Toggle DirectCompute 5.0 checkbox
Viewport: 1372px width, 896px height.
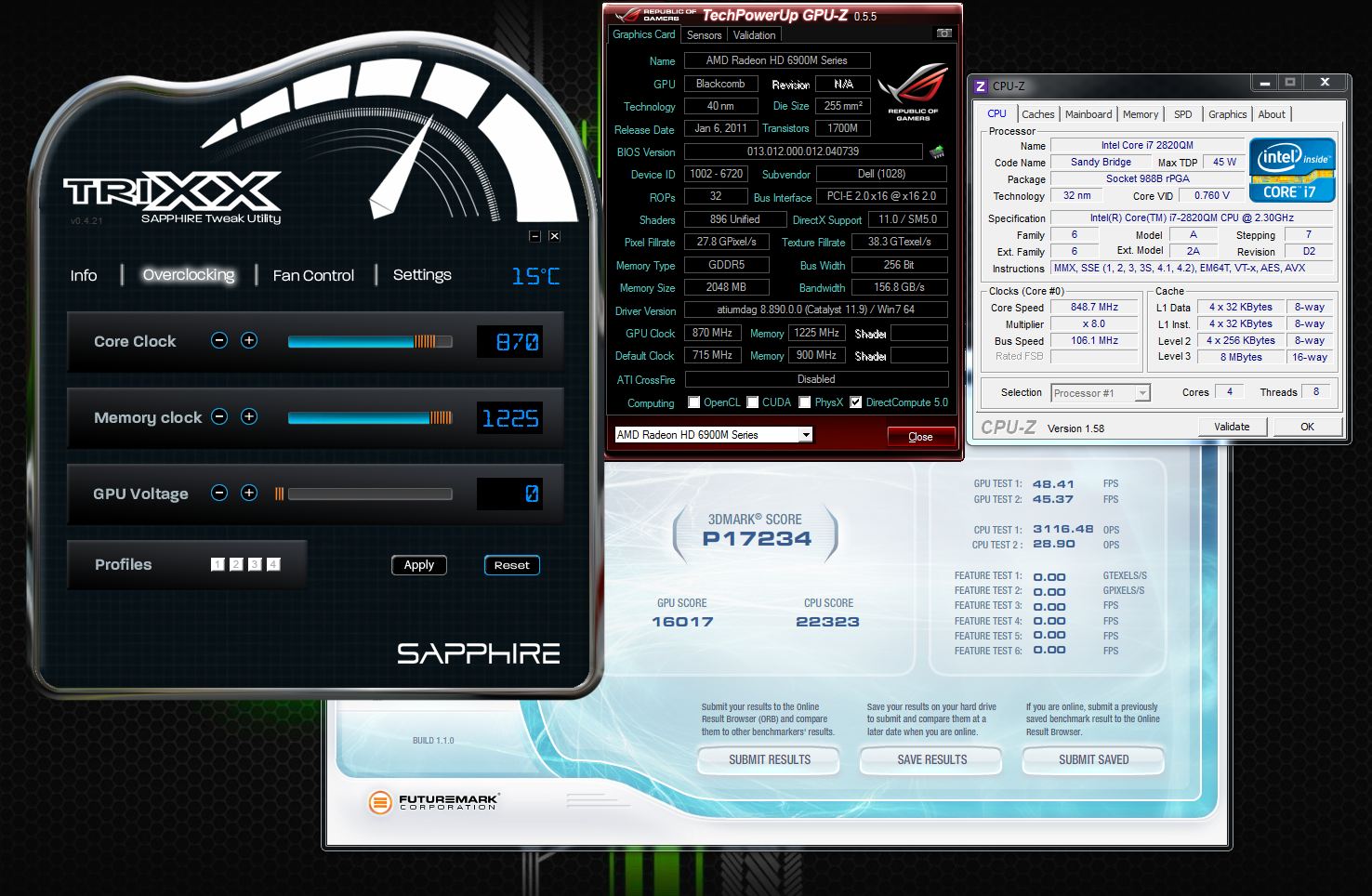pos(855,402)
